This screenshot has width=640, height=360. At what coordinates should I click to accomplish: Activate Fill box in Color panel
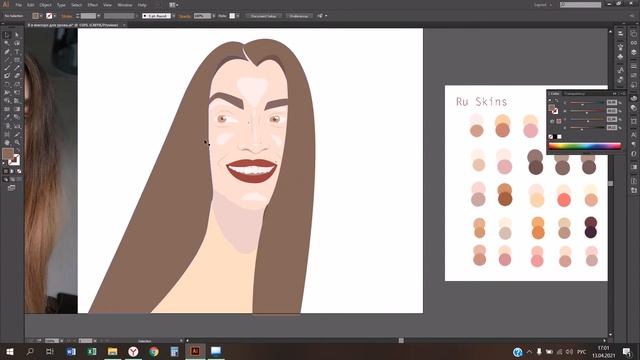pyautogui.click(x=551, y=107)
